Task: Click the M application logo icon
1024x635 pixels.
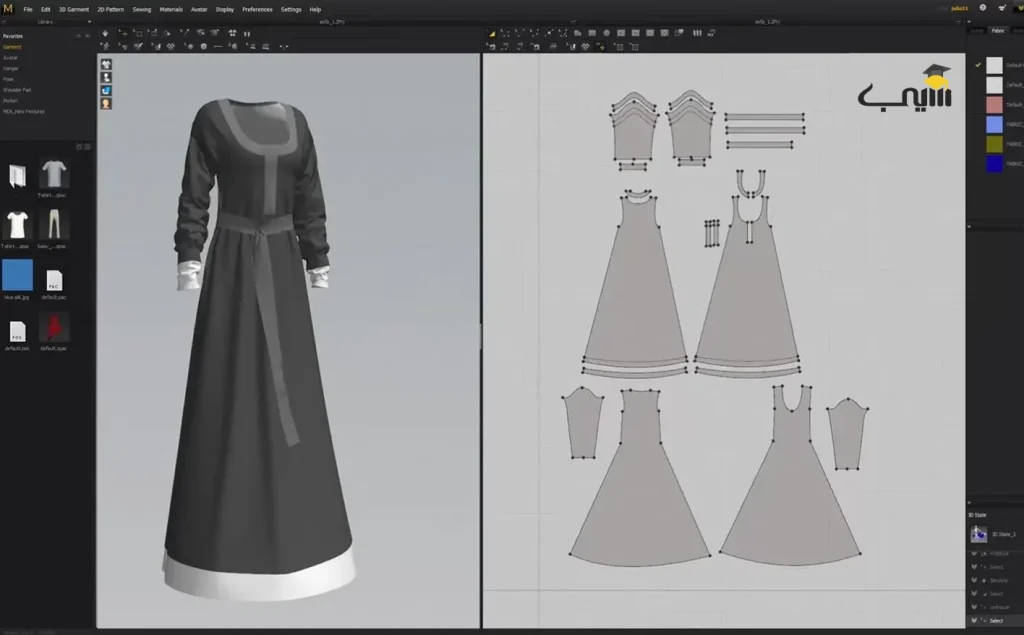Action: [x=8, y=8]
